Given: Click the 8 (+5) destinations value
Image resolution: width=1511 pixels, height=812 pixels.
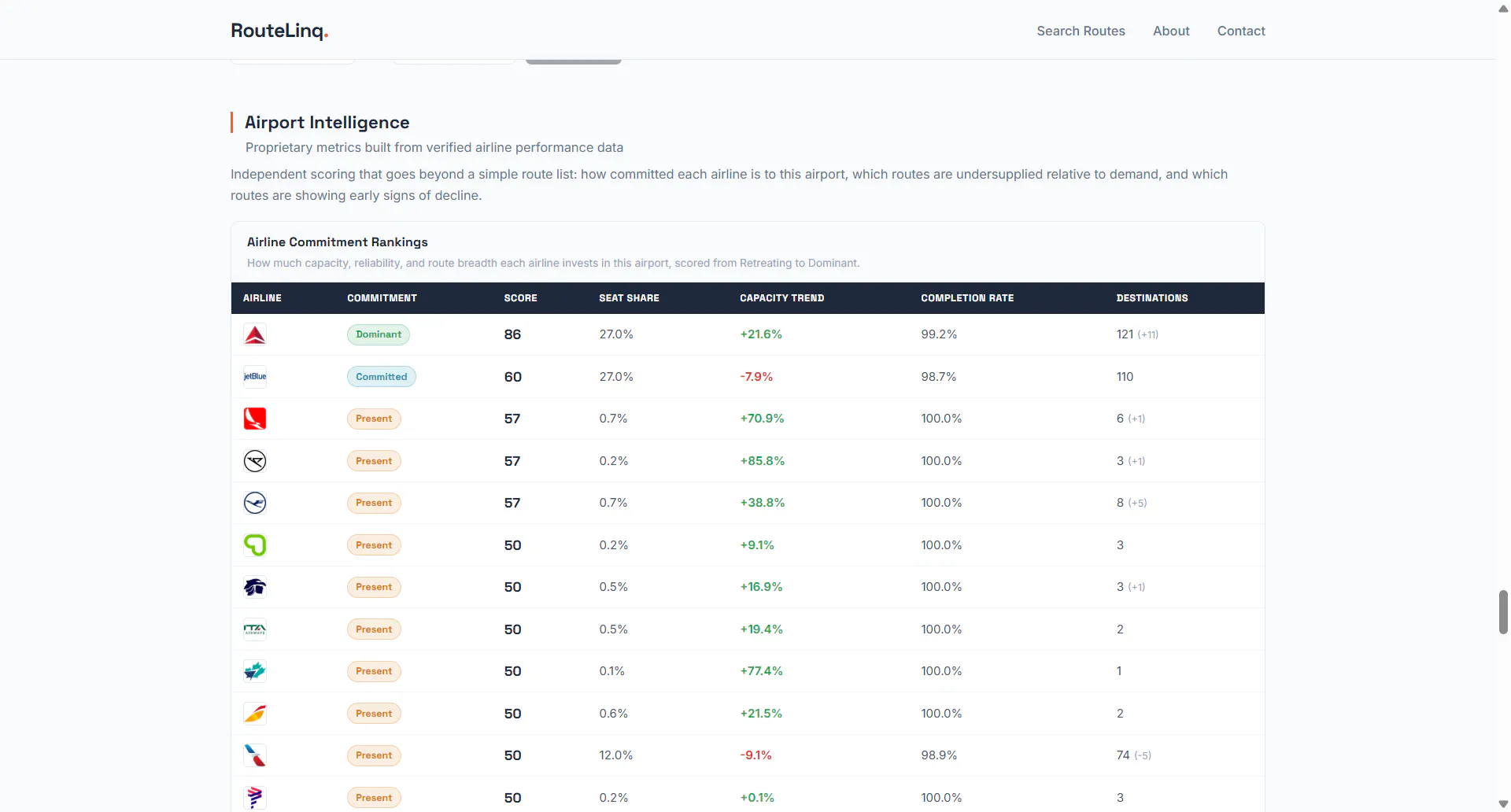Looking at the screenshot, I should (1132, 503).
